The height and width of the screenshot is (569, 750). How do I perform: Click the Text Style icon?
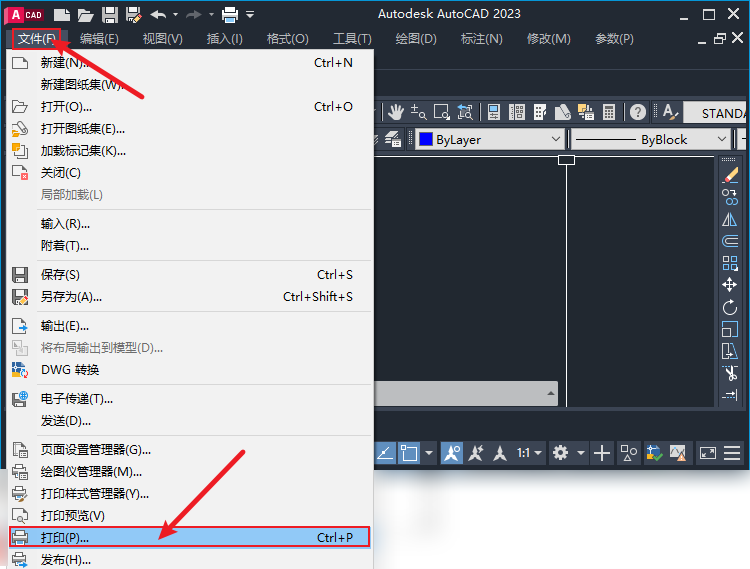coord(670,112)
